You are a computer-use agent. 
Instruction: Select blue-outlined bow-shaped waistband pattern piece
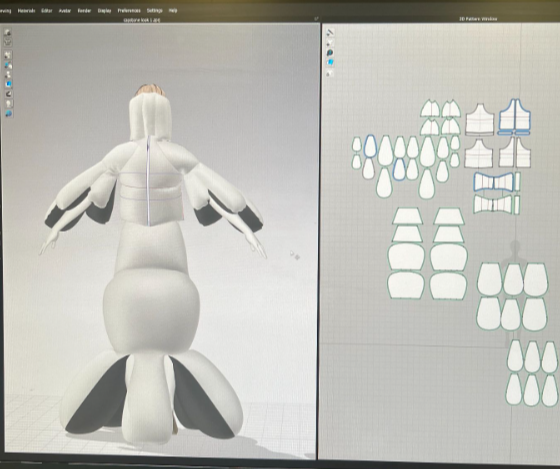pyautogui.click(x=494, y=183)
